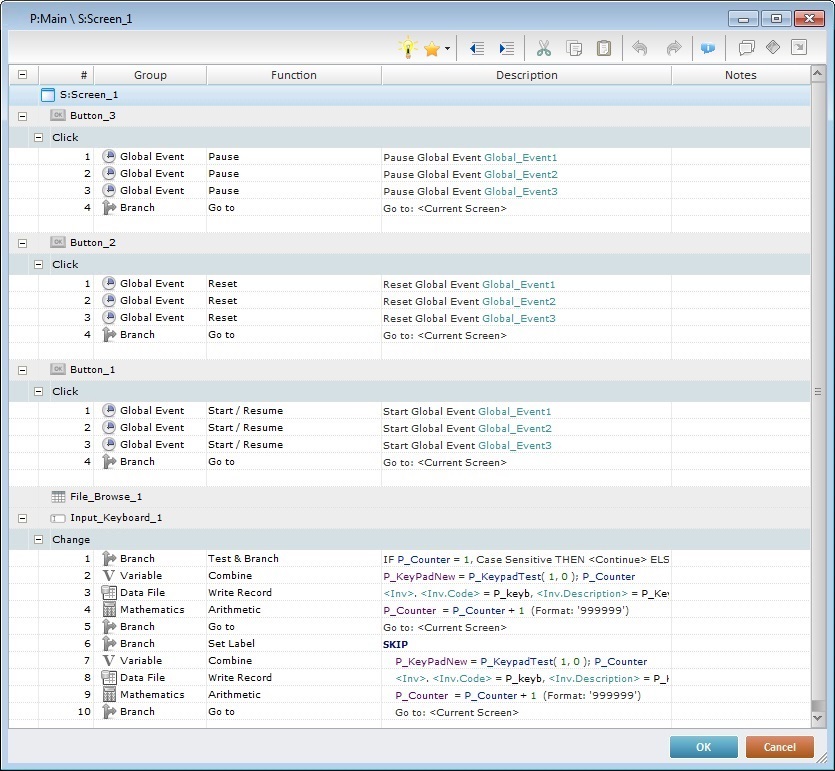Click the blue info bubble icon
The width and height of the screenshot is (835, 771).
pyautogui.click(x=708, y=48)
